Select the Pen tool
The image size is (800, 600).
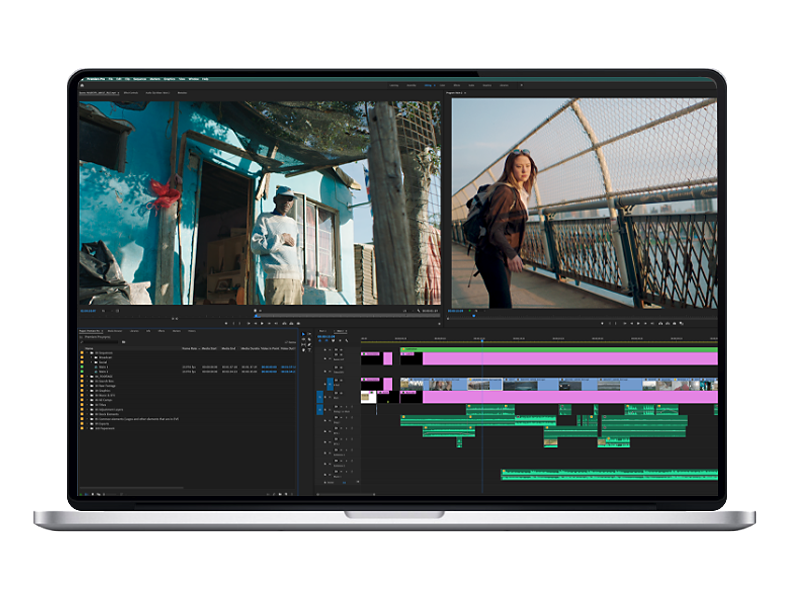pyautogui.click(x=309, y=345)
